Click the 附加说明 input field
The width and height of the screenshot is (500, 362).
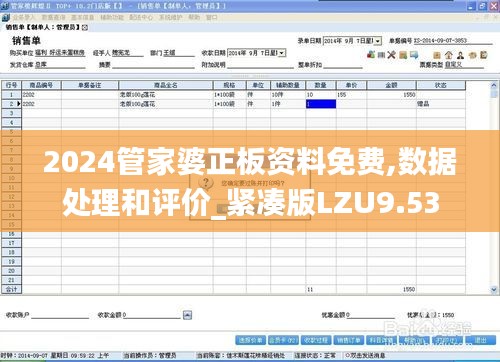pos(260,65)
